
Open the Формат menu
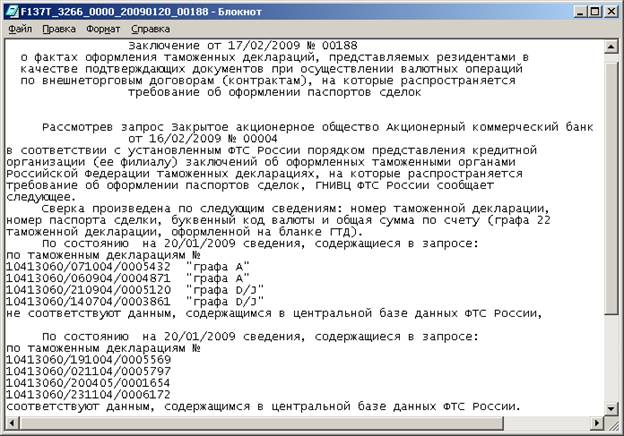click(104, 29)
